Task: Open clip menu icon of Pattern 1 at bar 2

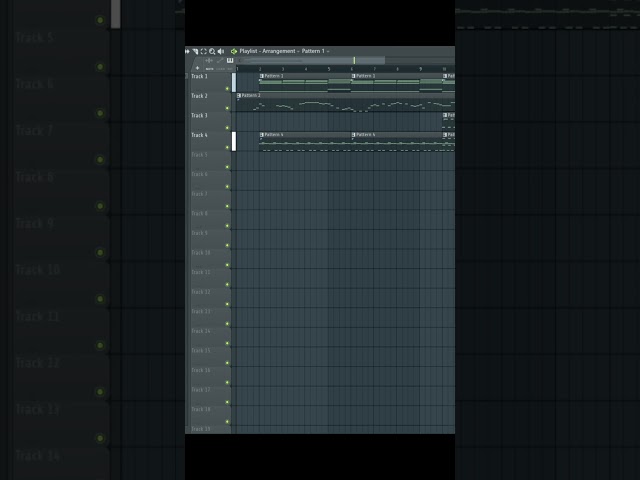Action: coord(262,76)
